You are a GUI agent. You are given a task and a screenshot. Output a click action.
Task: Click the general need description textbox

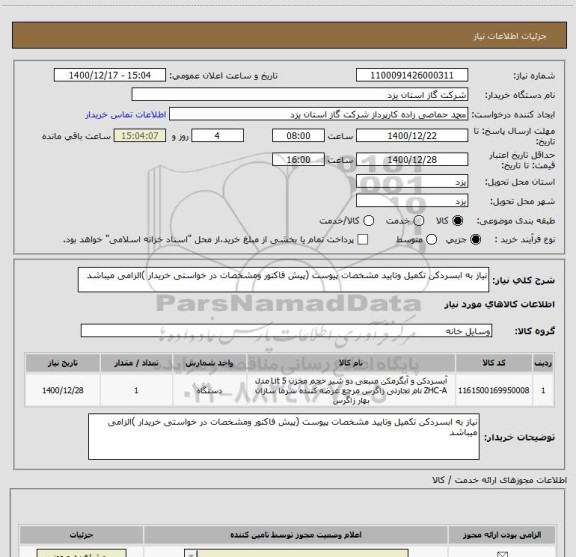coord(283,280)
